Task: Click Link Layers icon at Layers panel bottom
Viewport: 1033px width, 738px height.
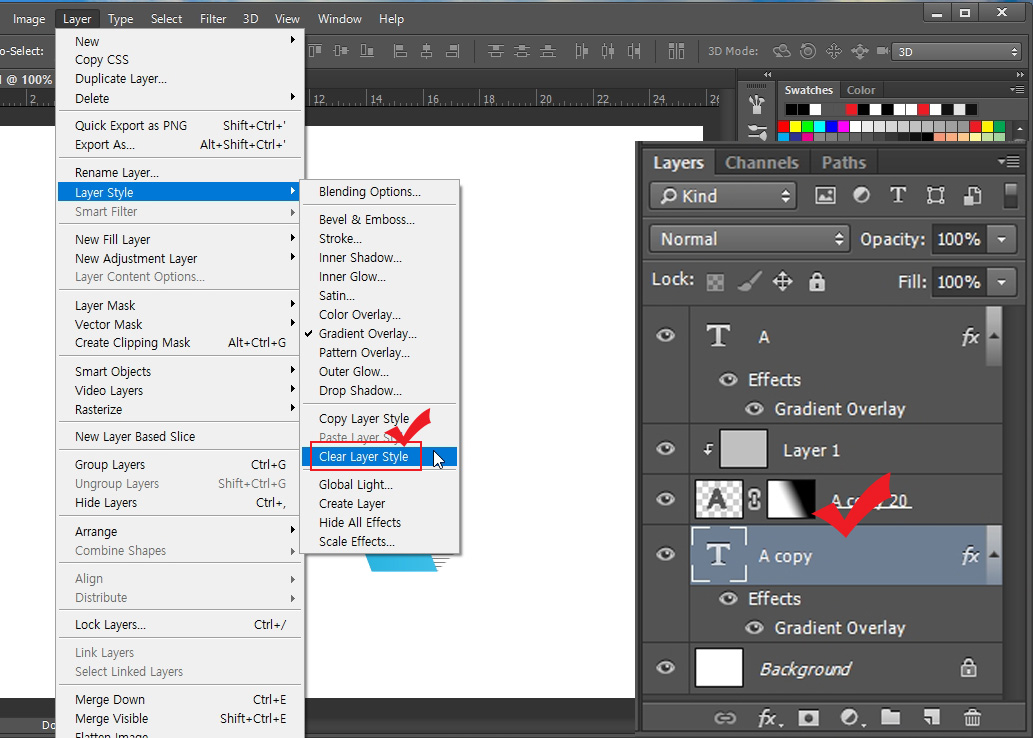Action: point(725,717)
